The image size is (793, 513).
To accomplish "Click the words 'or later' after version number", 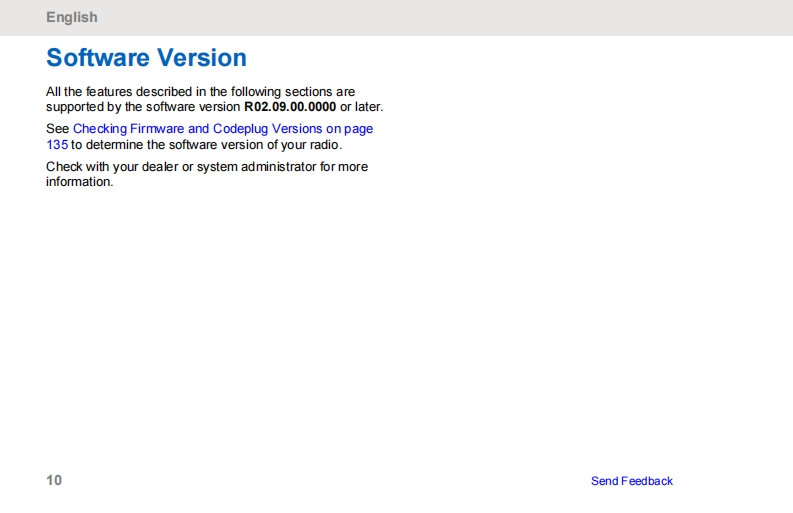I will (x=361, y=107).
